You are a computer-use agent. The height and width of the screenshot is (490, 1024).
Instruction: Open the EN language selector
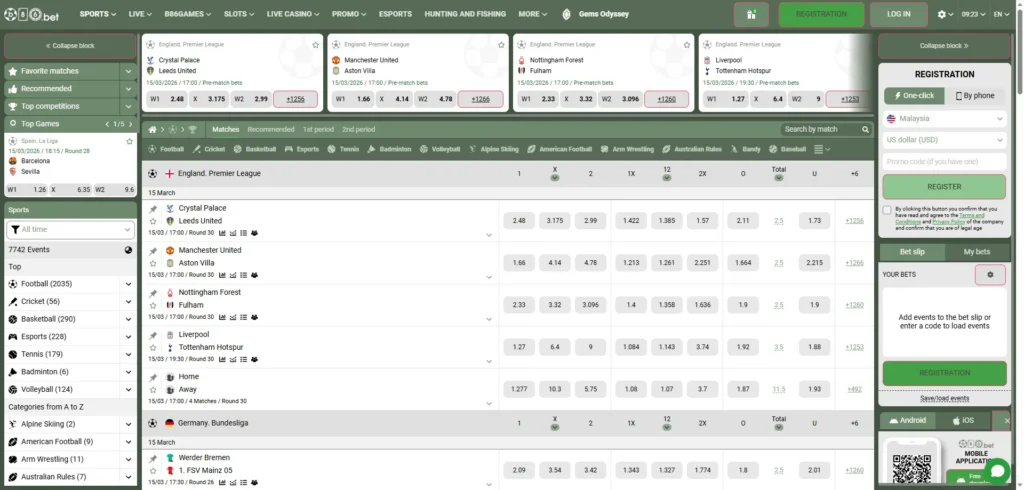[x=1000, y=14]
